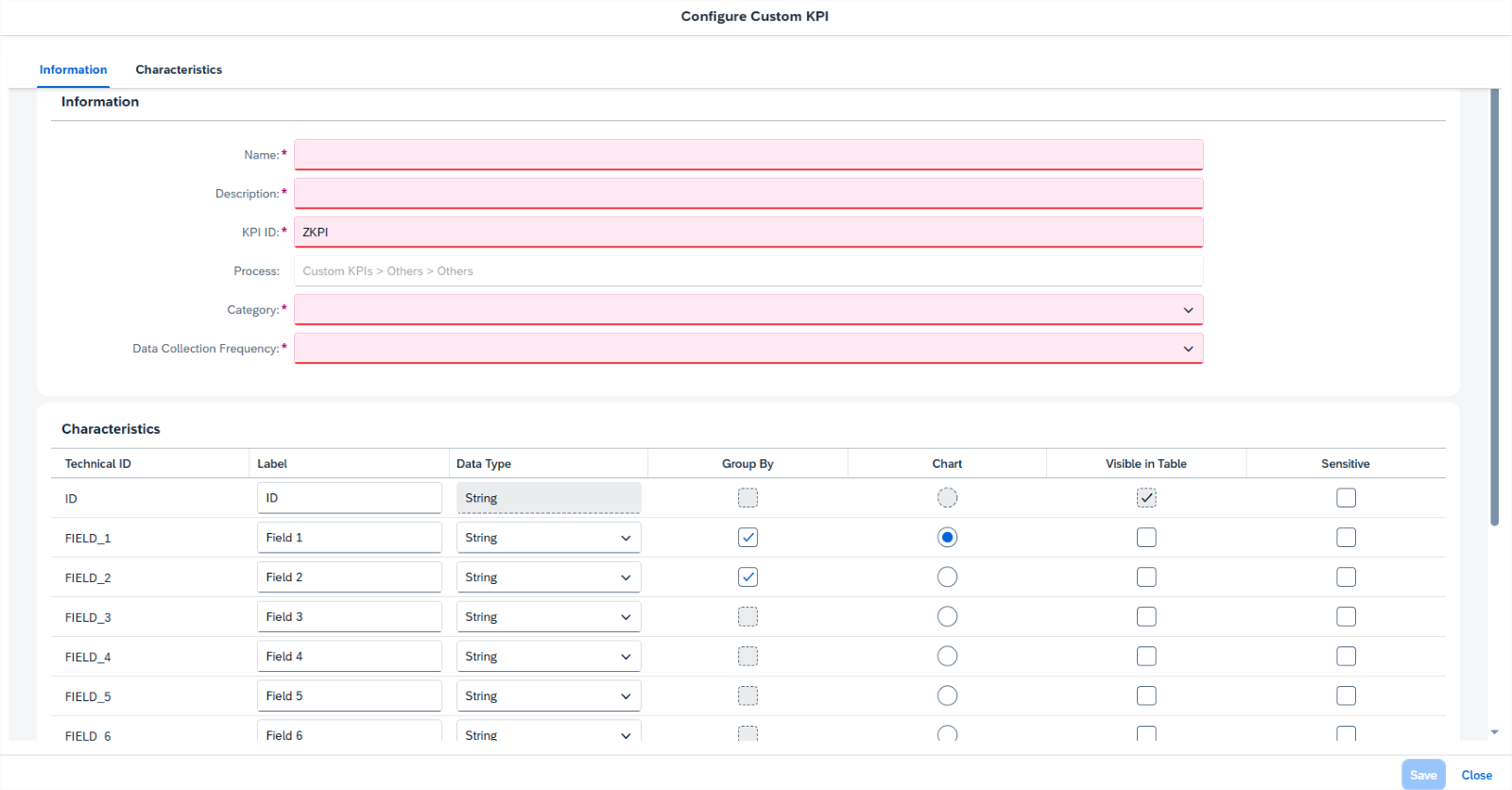Uncheck Group By for FIELD_2

[x=747, y=577]
